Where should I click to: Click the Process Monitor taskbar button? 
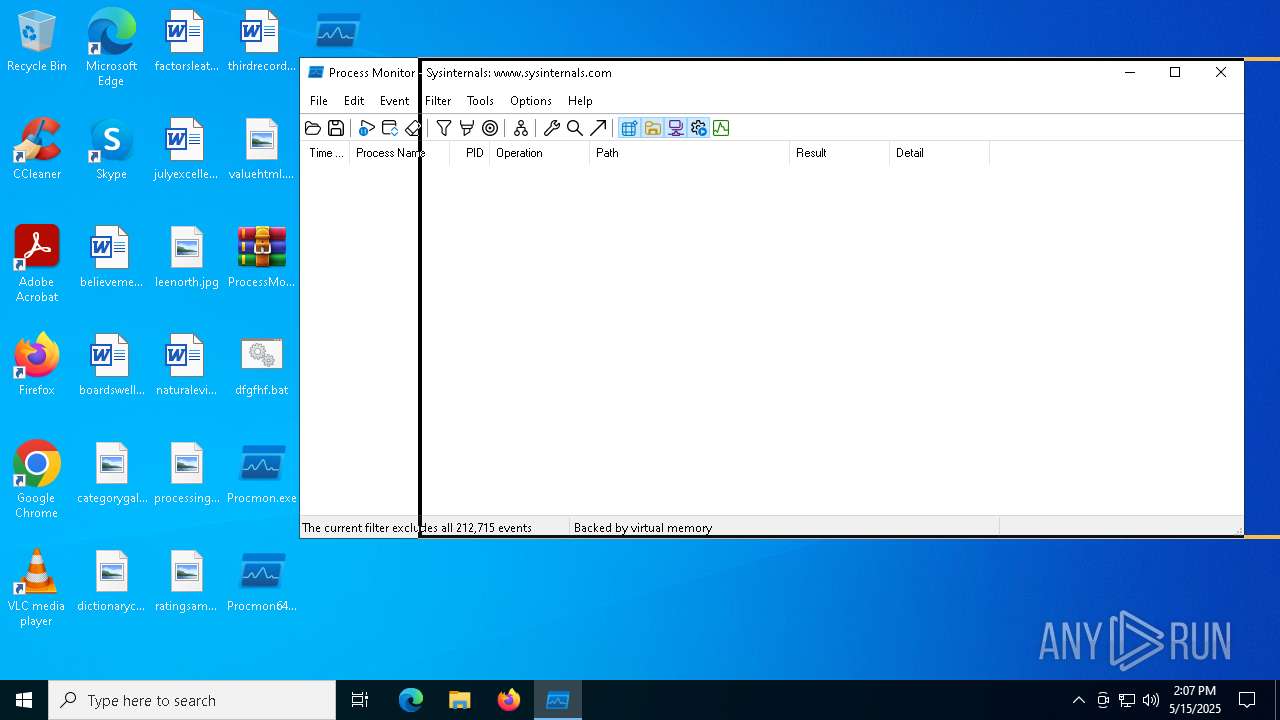tap(558, 700)
